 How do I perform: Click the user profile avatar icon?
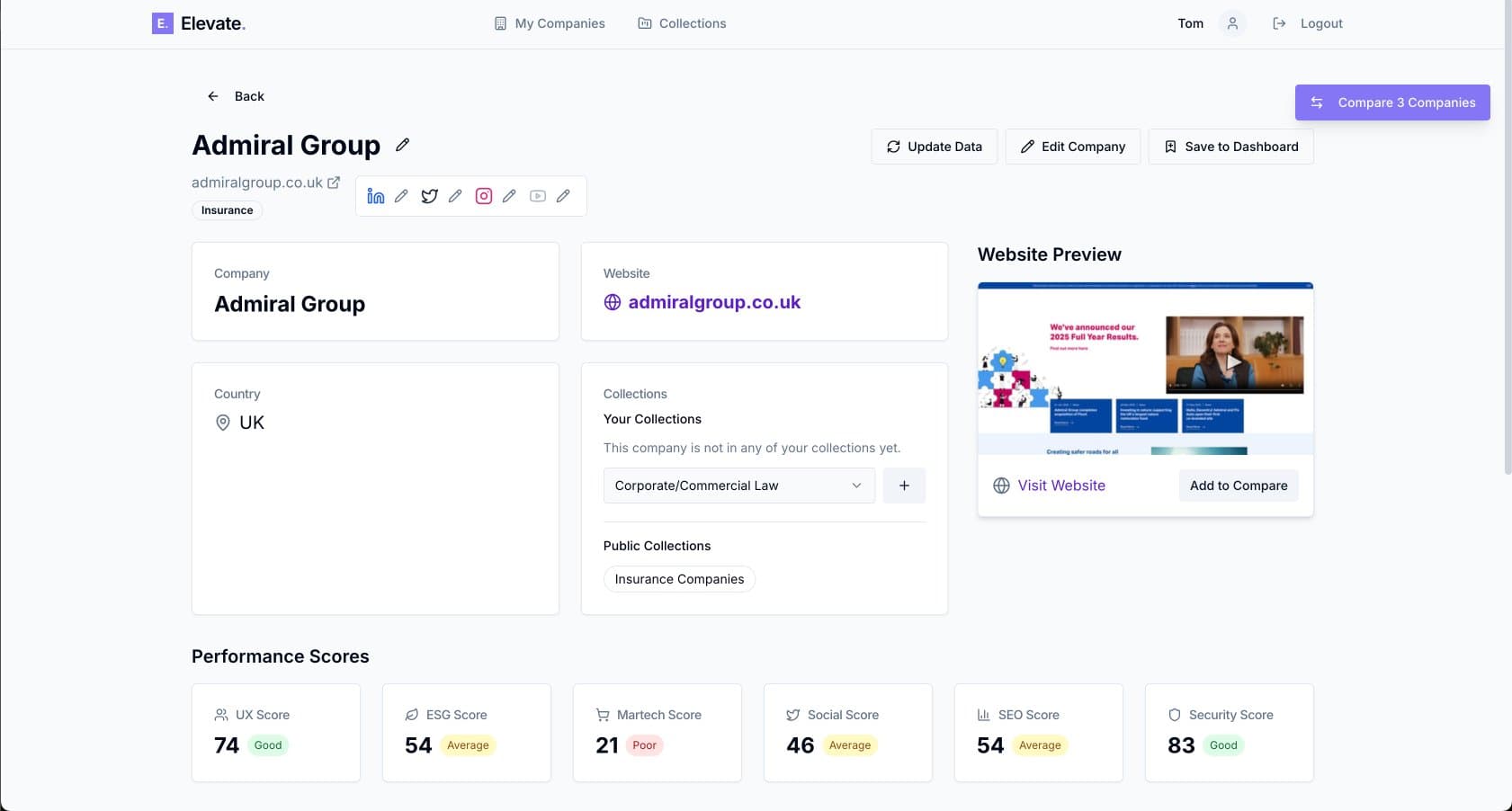tap(1232, 23)
